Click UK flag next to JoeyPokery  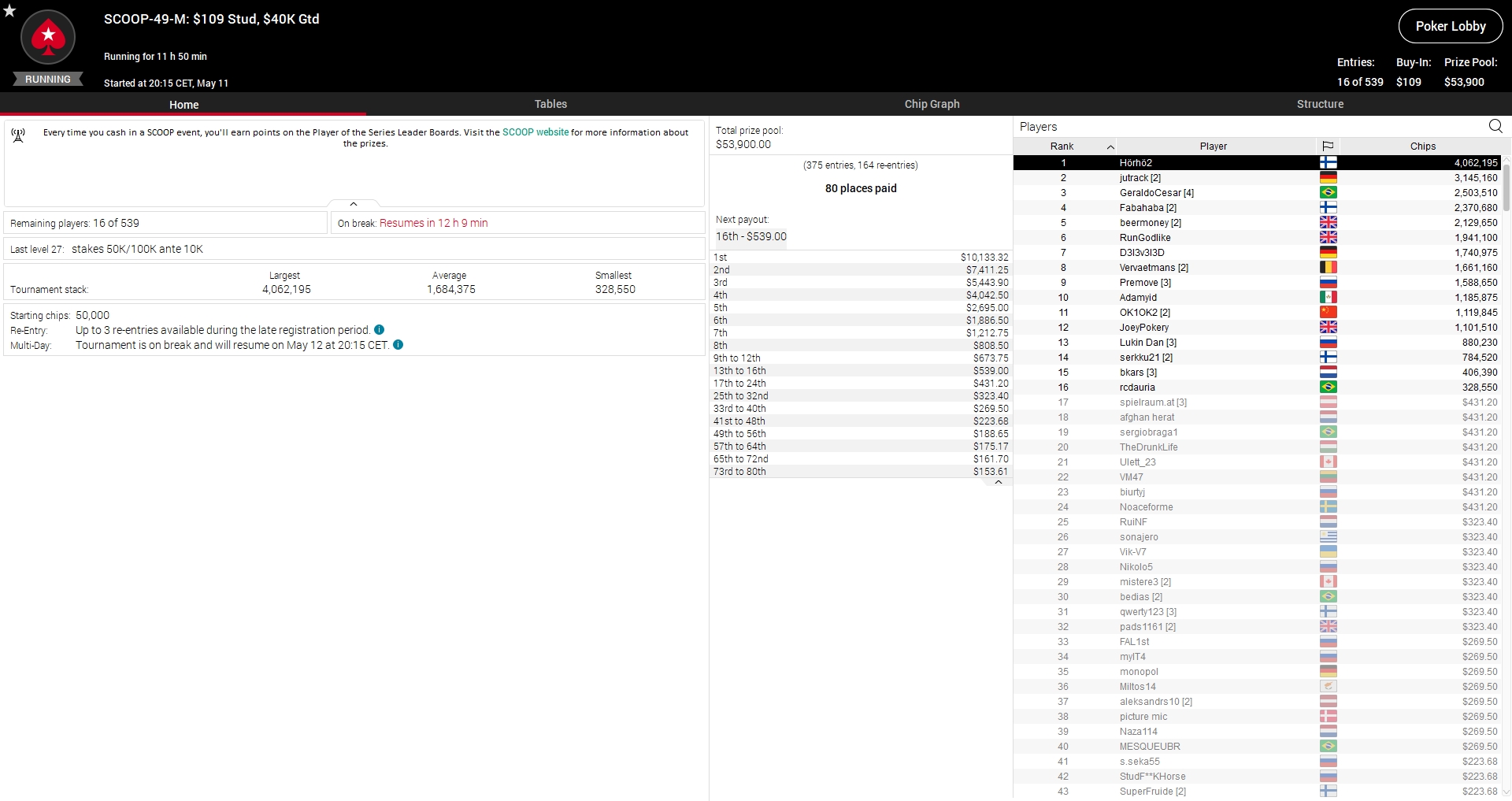(x=1329, y=328)
